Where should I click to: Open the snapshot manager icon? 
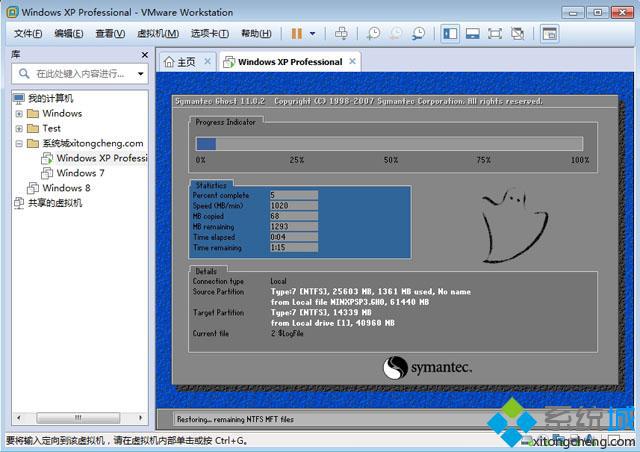point(418,33)
